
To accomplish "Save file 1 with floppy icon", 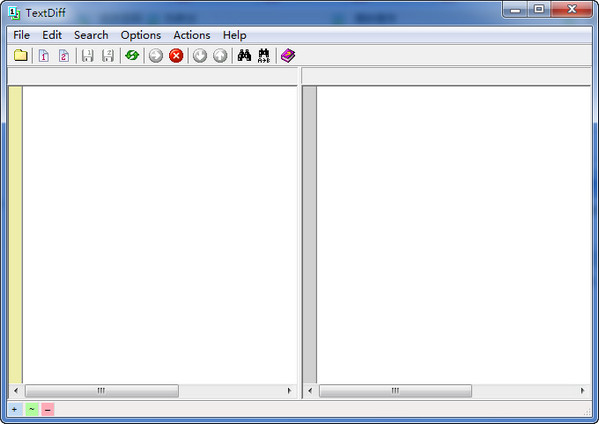I will coord(88,56).
